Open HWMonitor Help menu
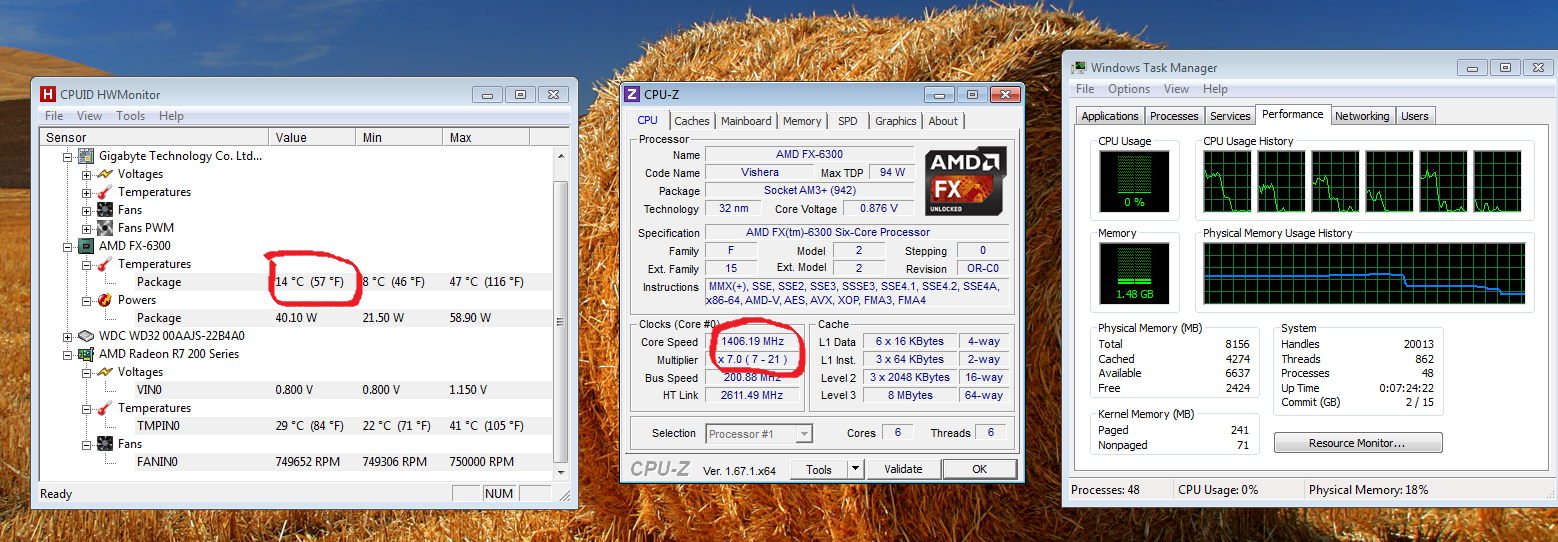This screenshot has width=1558, height=542. 171,116
